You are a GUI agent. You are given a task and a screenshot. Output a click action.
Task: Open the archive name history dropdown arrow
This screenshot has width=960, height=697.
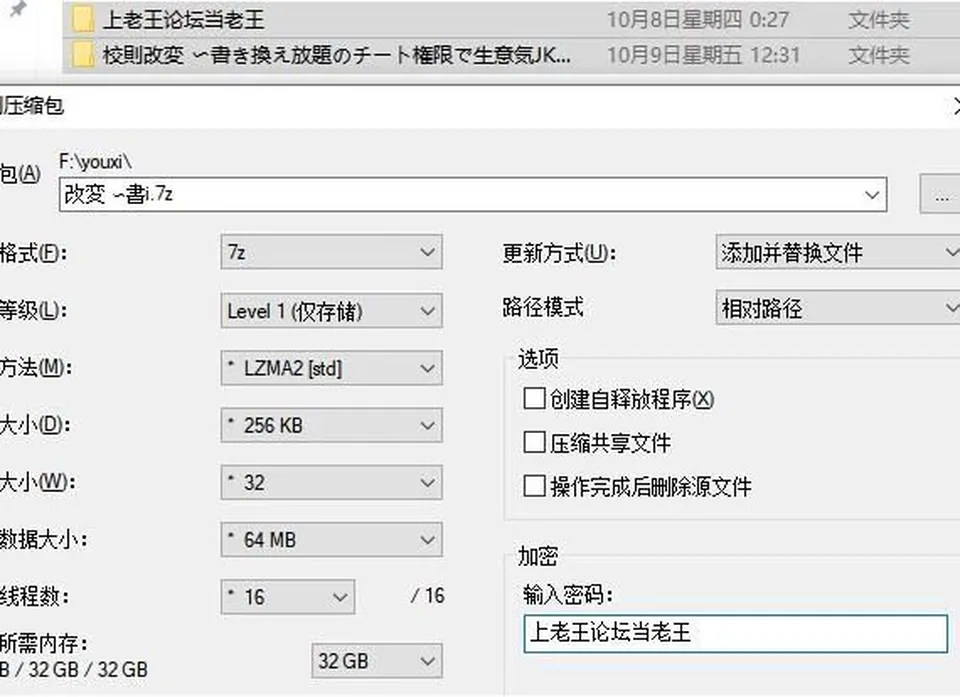coord(872,195)
